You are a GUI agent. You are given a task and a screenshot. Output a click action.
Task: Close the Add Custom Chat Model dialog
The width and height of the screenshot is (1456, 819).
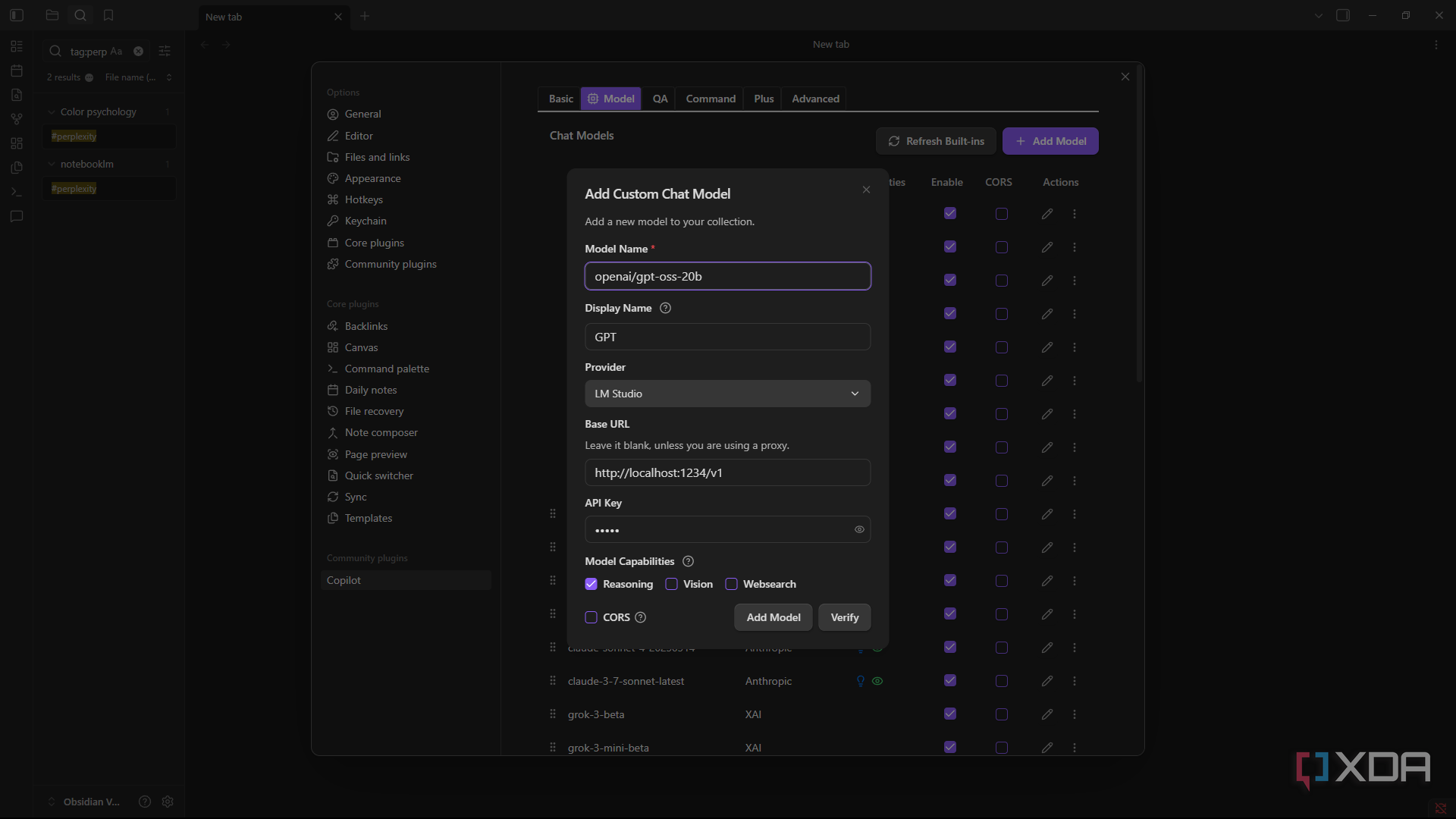(x=866, y=190)
